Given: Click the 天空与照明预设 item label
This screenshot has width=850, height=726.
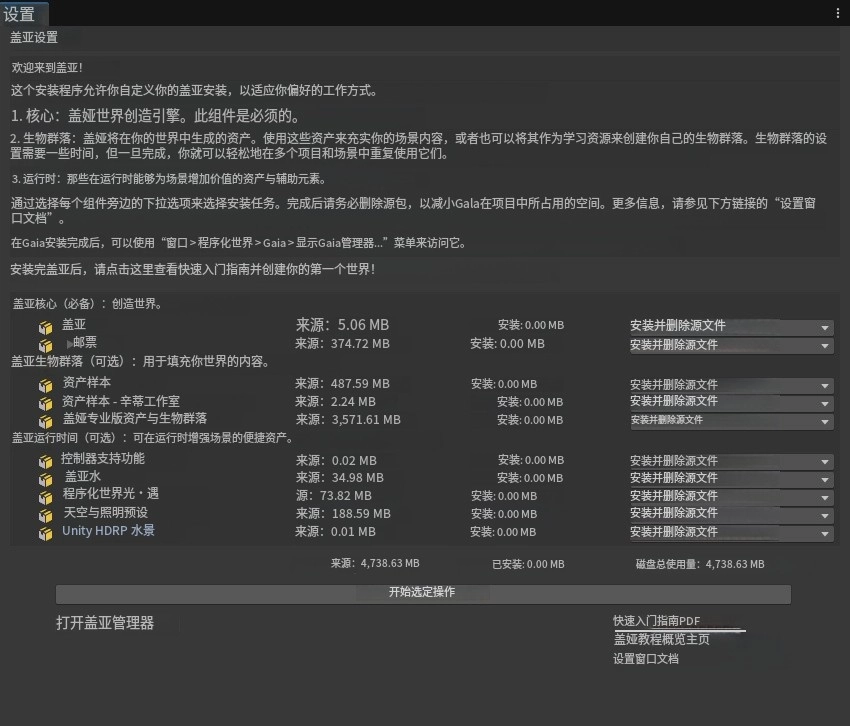Looking at the screenshot, I should pos(106,512).
